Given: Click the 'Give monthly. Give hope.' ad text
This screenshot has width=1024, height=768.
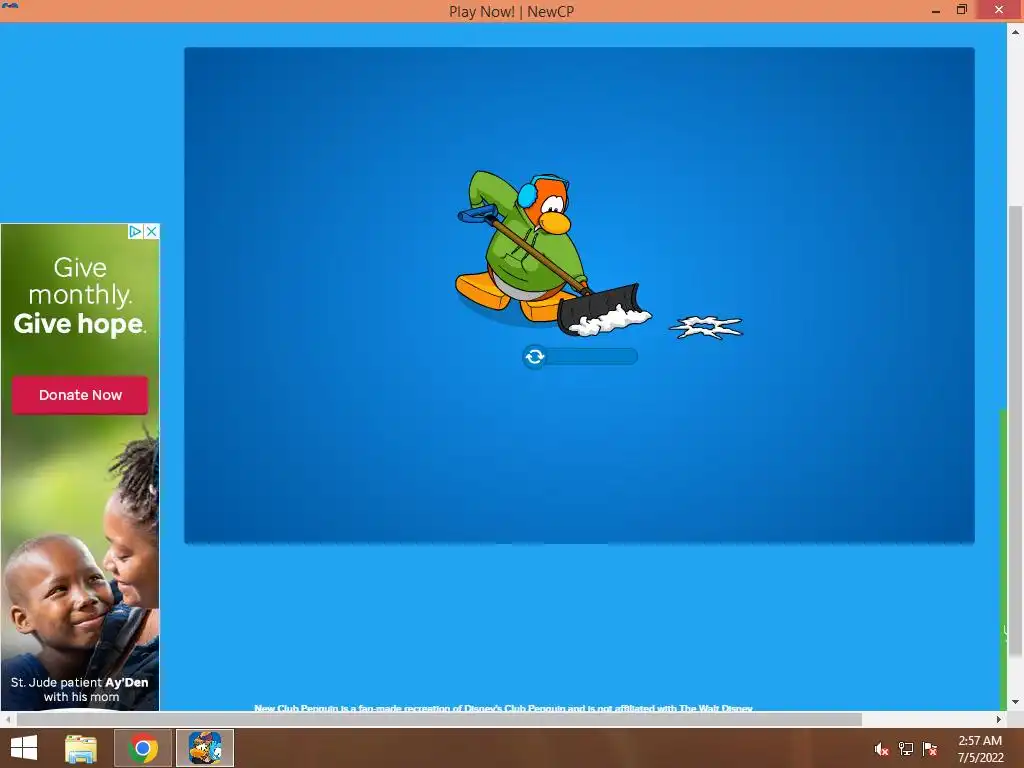Looking at the screenshot, I should coord(80,295).
